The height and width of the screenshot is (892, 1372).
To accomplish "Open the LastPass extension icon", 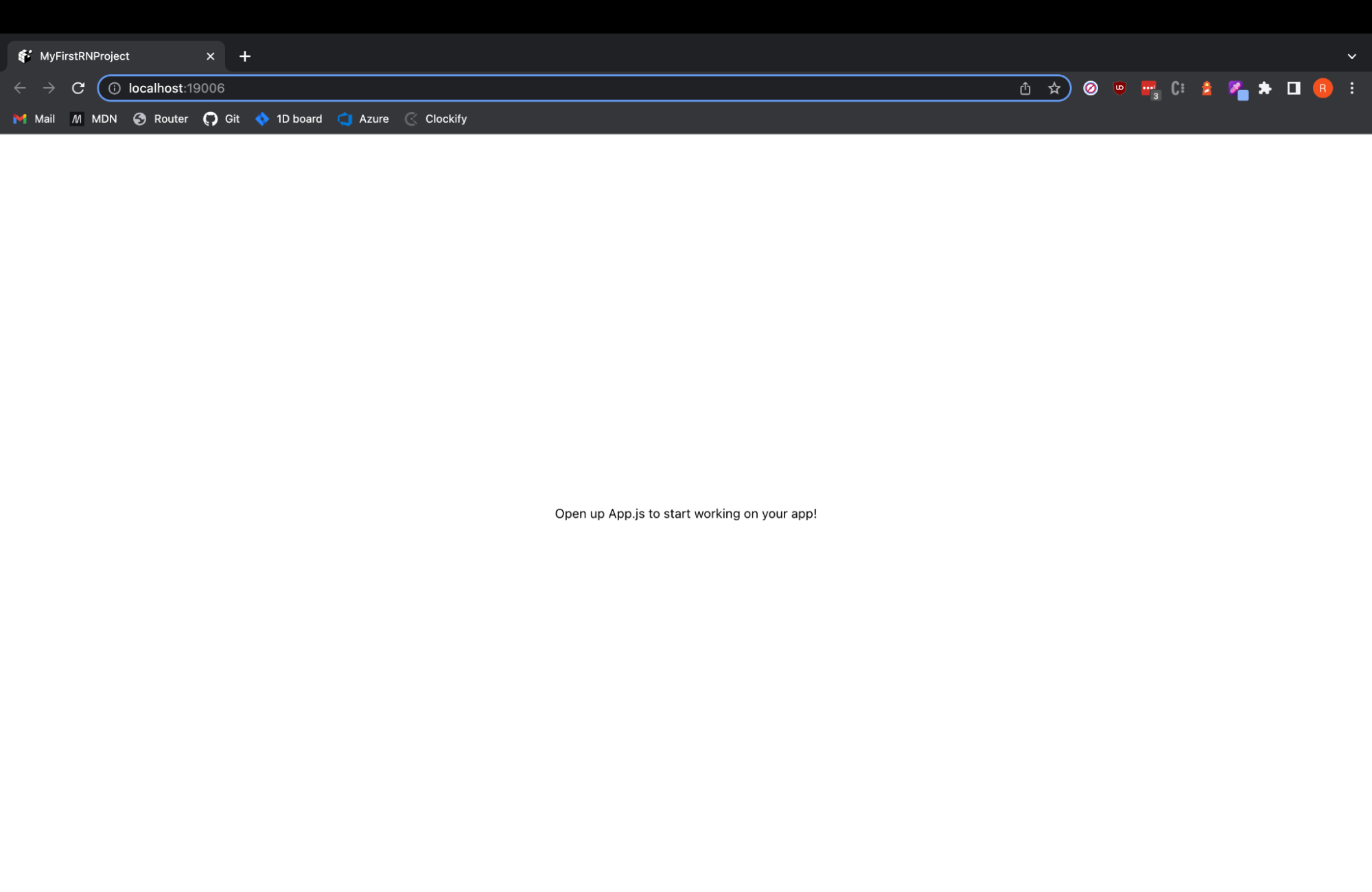I will 1149,88.
